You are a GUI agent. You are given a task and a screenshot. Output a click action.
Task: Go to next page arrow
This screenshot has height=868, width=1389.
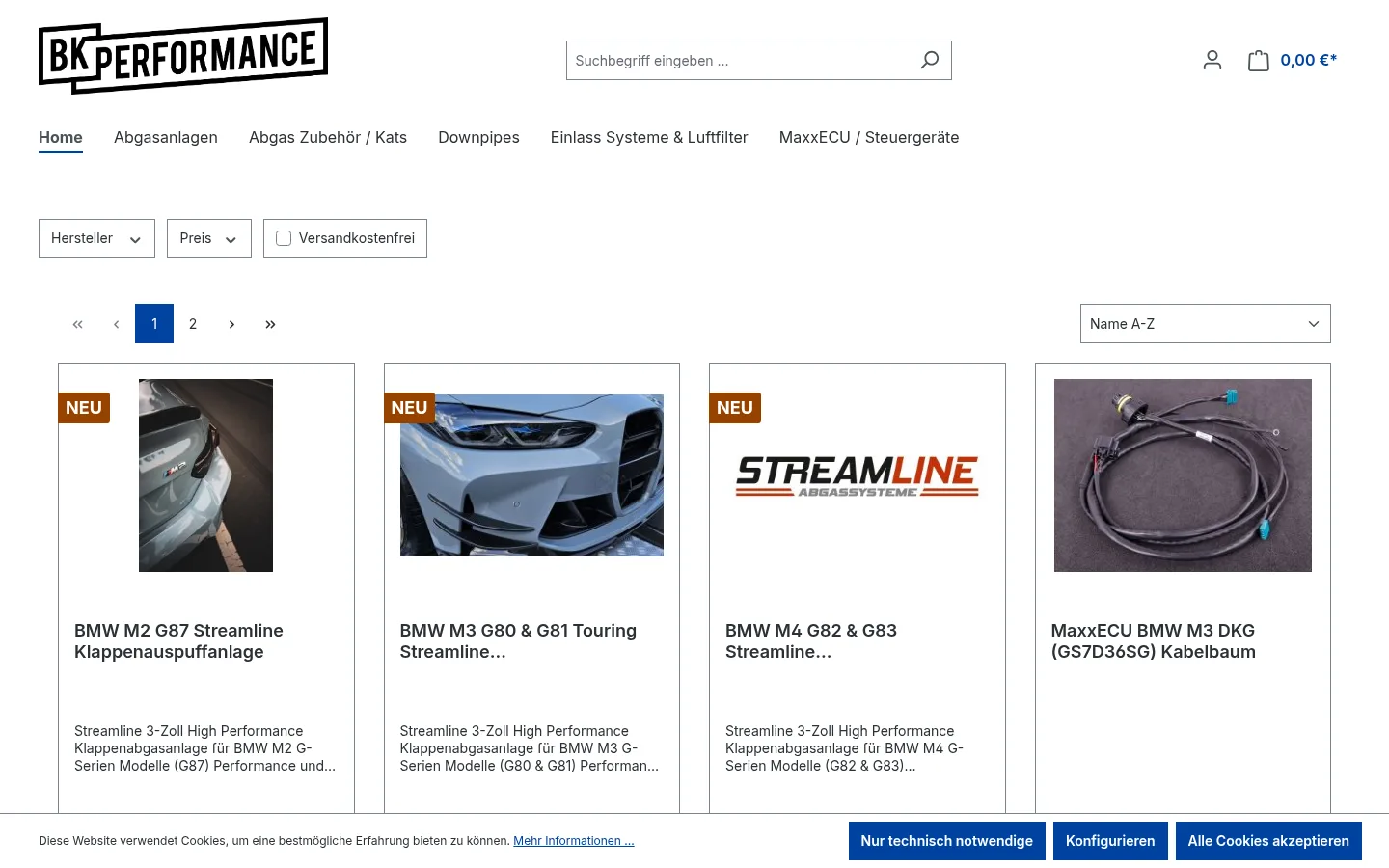(x=231, y=324)
